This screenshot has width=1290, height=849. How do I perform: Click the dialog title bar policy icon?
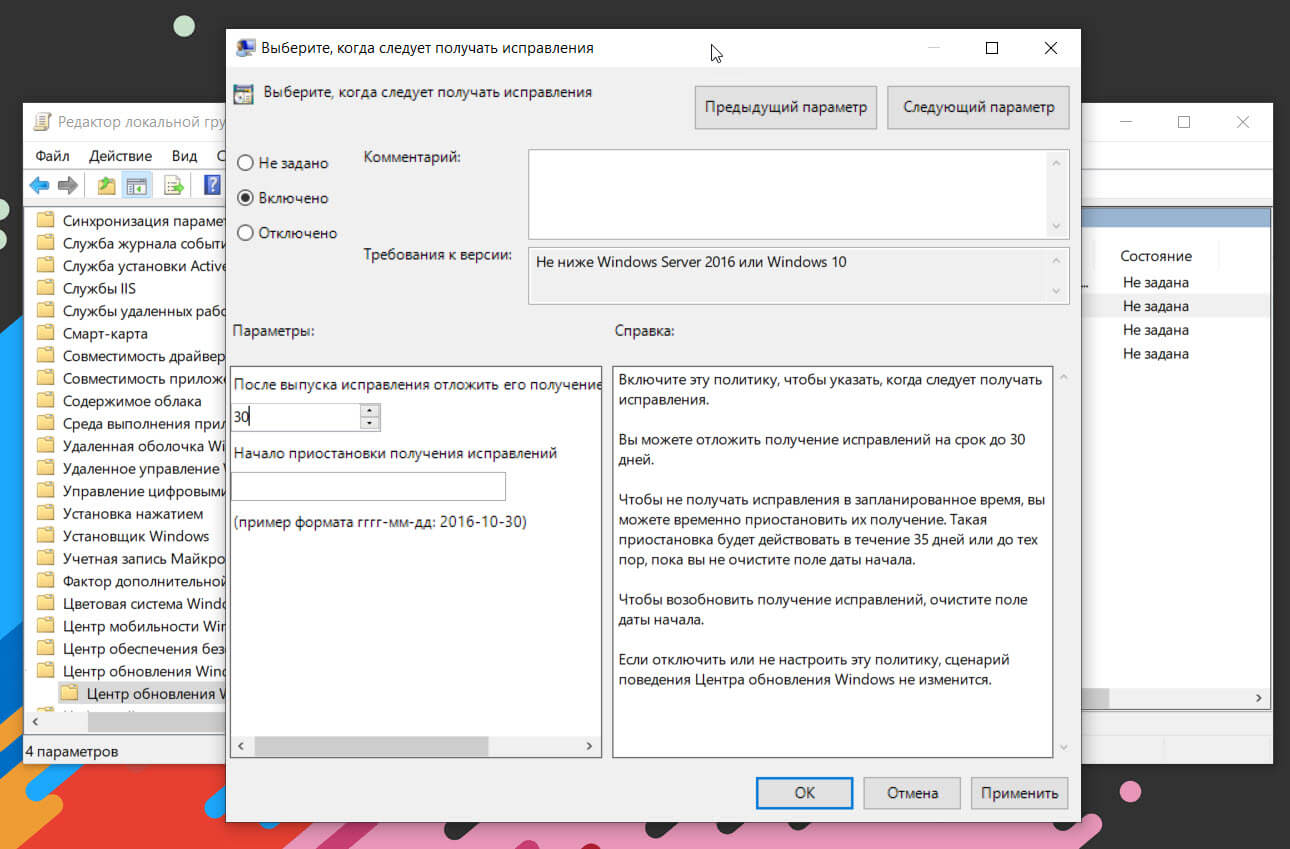[x=245, y=47]
